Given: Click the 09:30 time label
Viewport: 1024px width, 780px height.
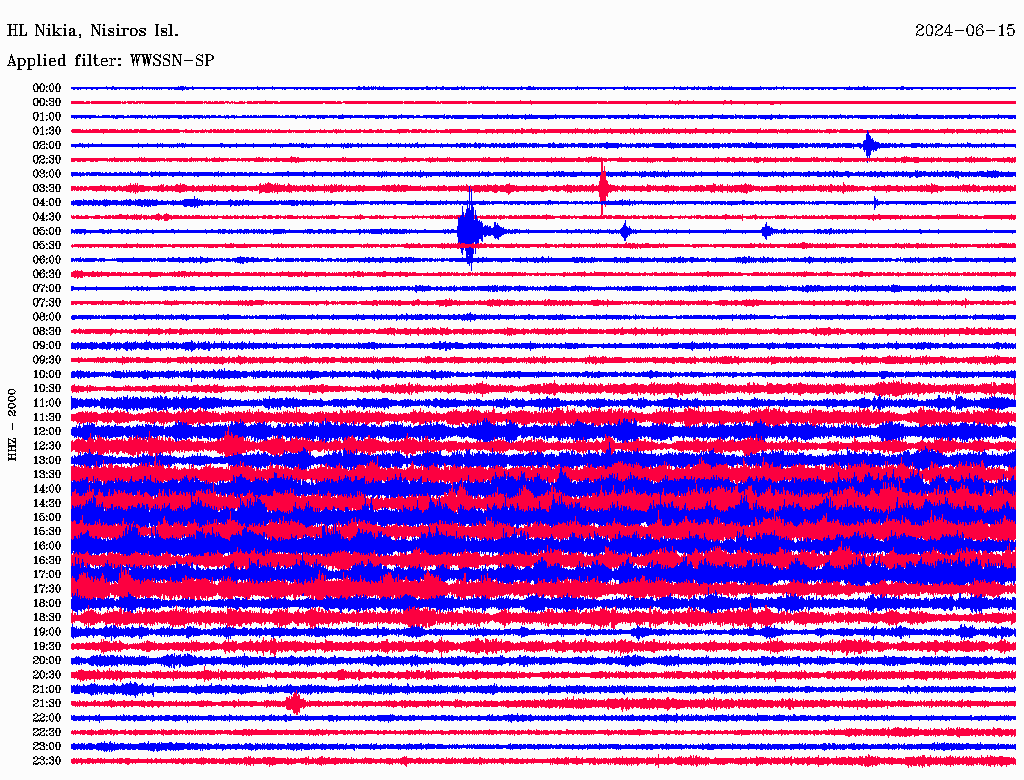Looking at the screenshot, I should tap(46, 360).
